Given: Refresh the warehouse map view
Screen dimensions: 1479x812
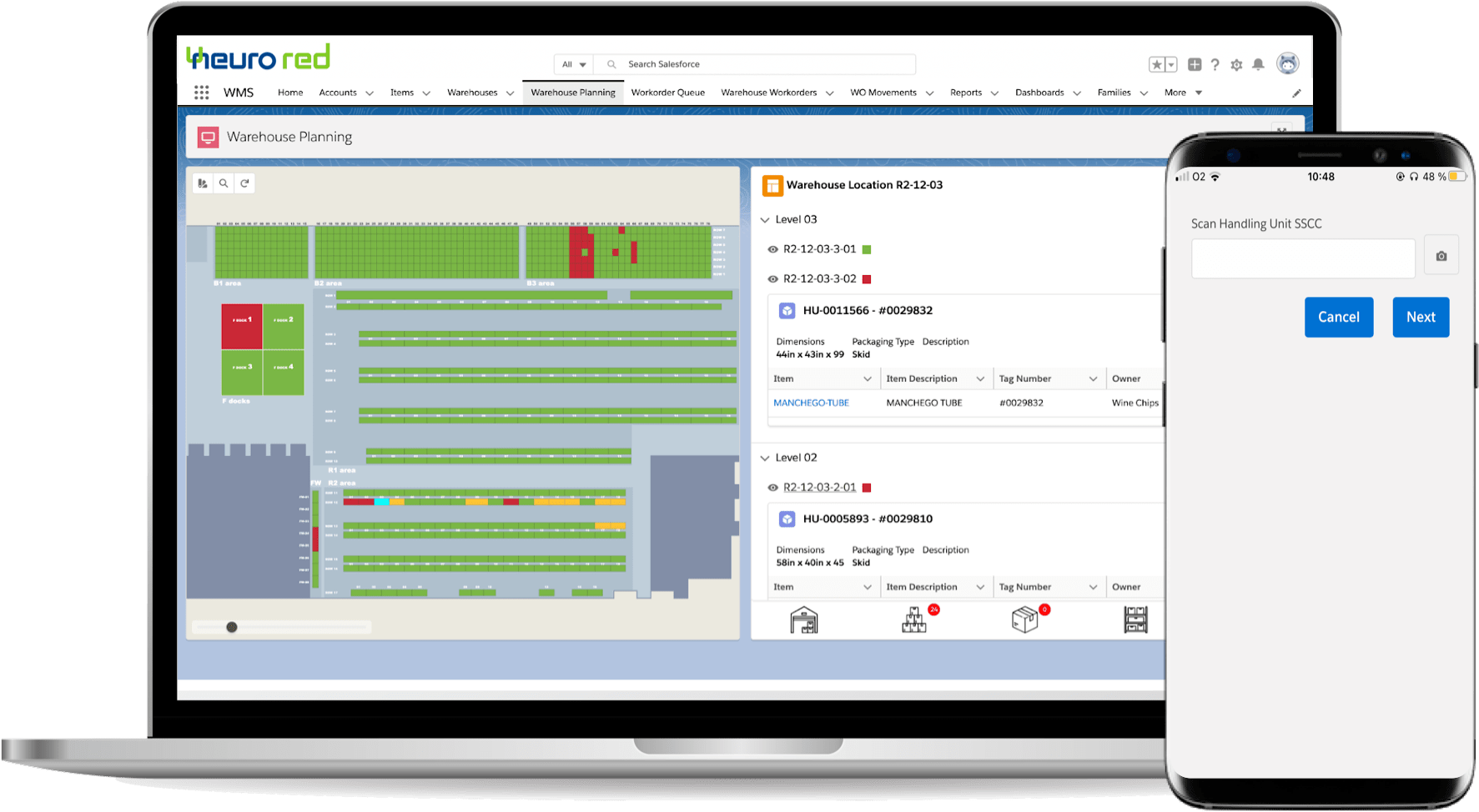Looking at the screenshot, I should 244,183.
